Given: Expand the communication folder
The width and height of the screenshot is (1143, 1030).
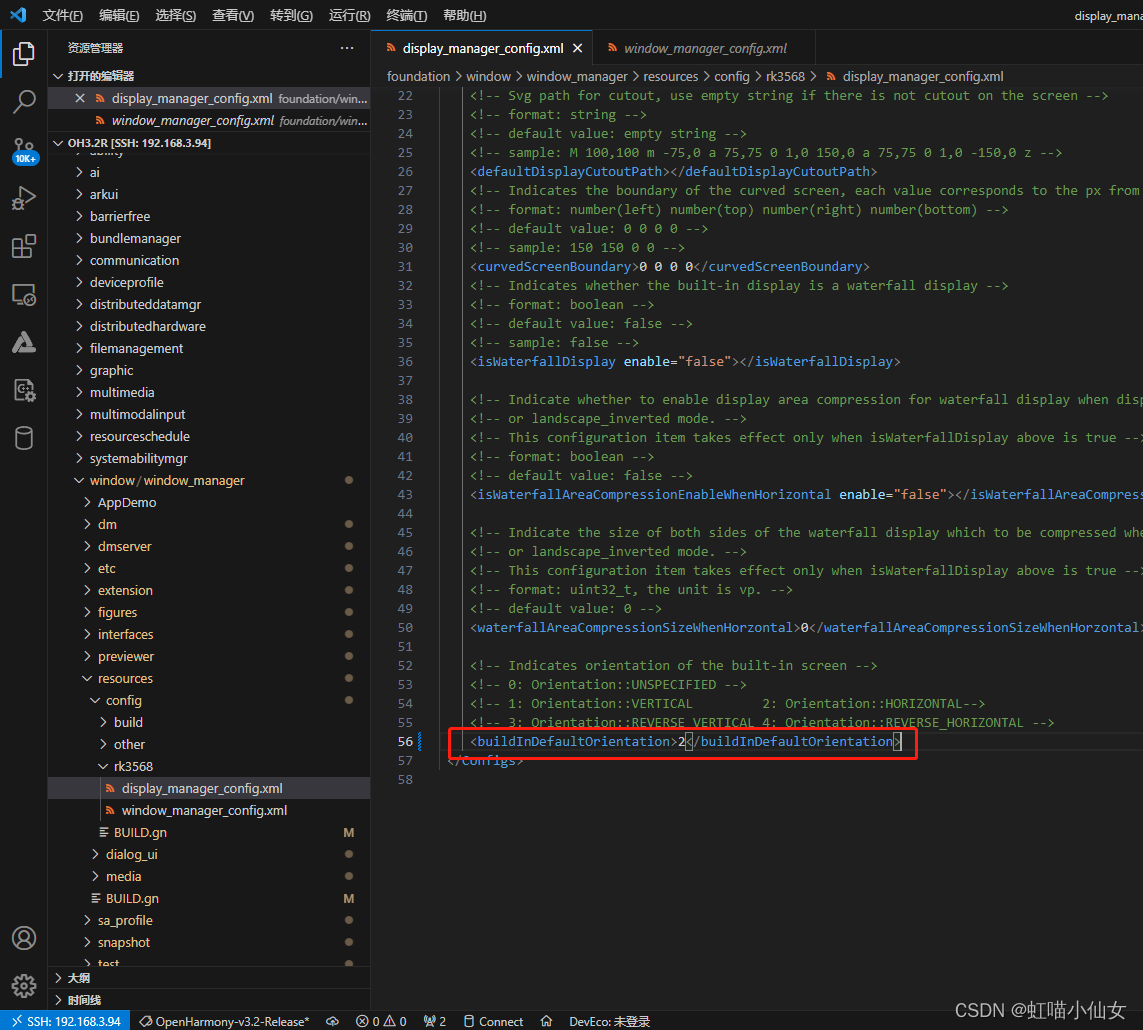Looking at the screenshot, I should [x=208, y=260].
